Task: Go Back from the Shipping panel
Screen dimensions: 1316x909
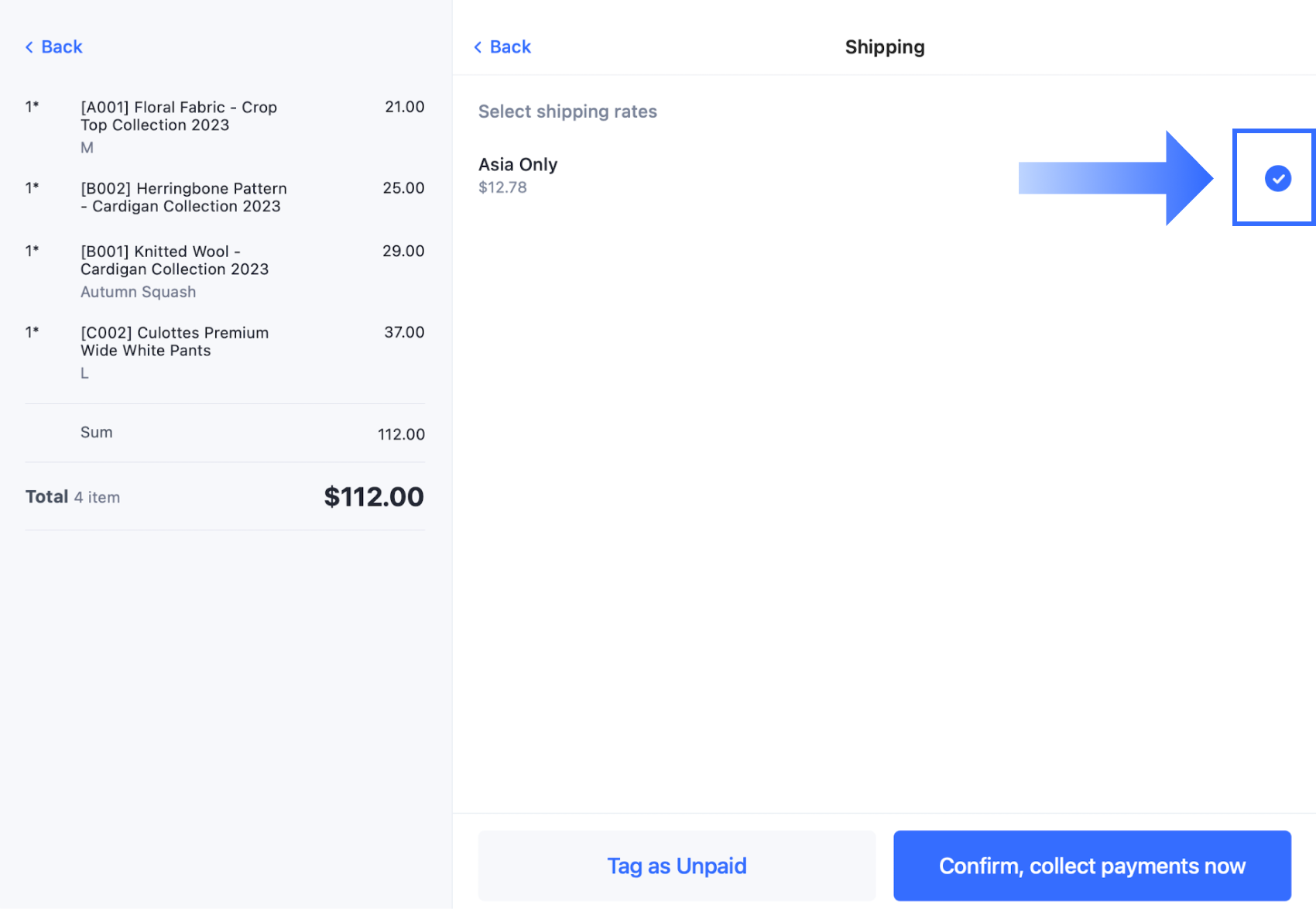Action: [502, 47]
